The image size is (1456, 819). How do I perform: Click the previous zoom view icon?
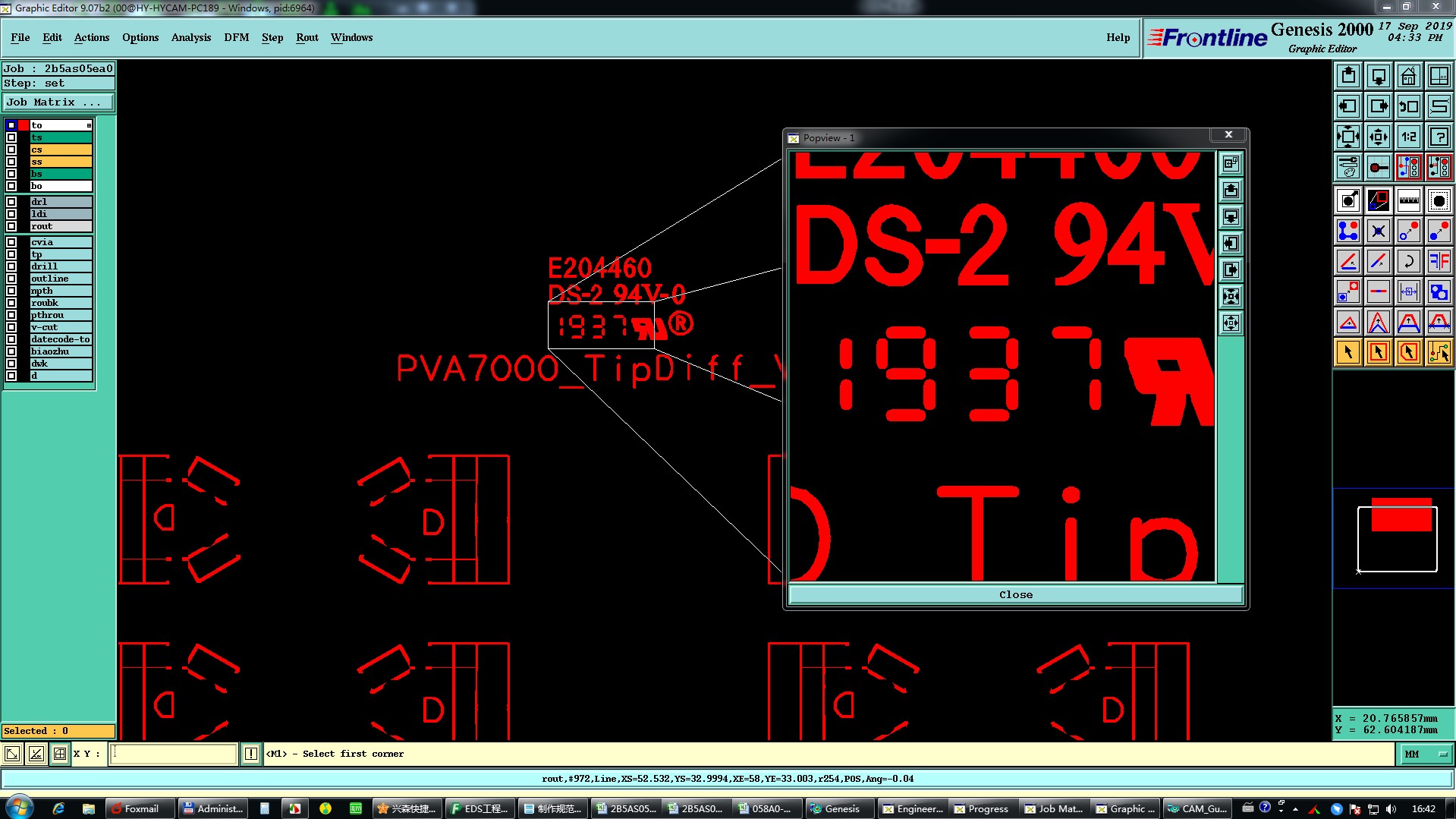coord(1409,106)
